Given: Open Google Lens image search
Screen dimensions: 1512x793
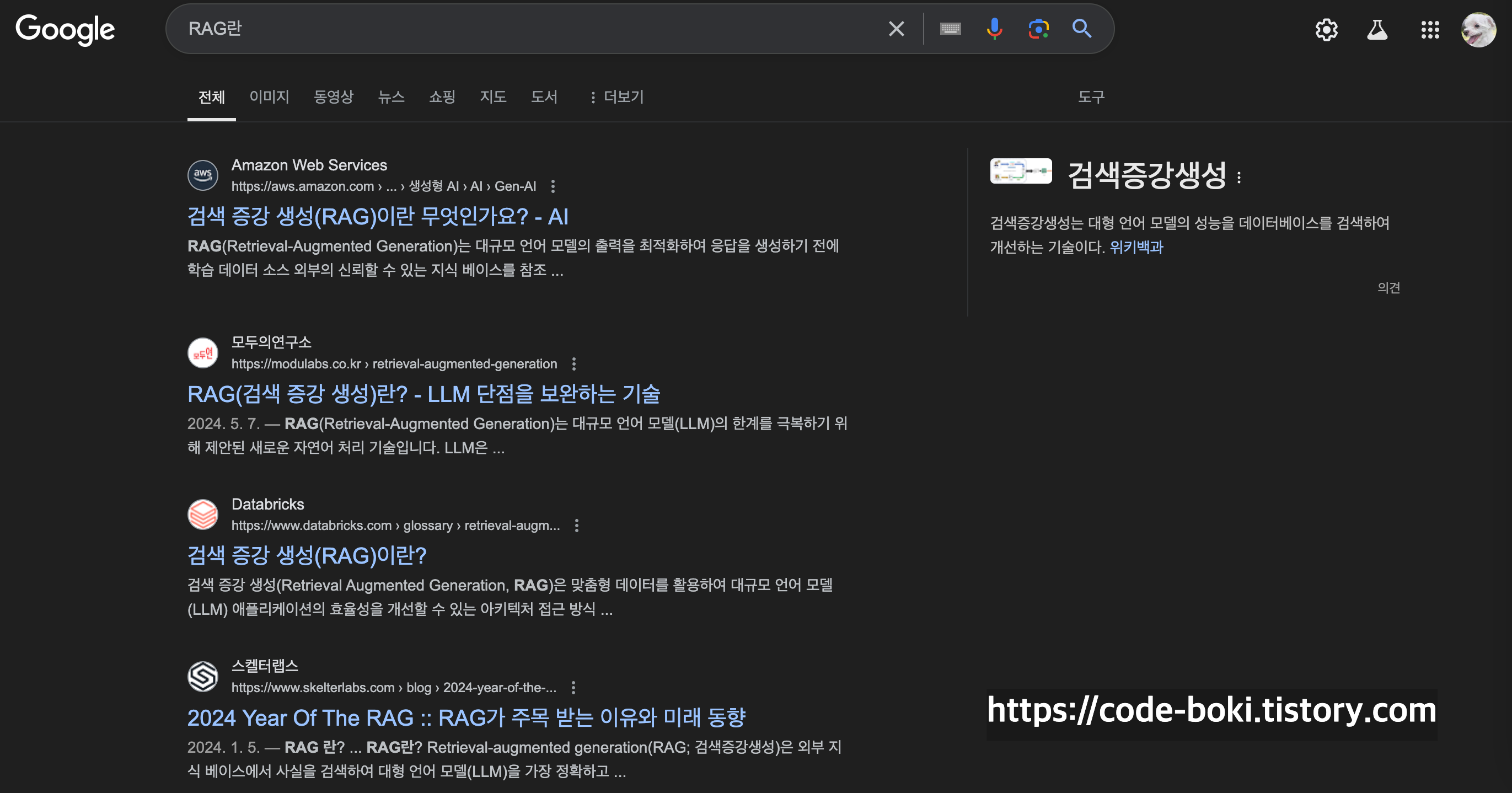Looking at the screenshot, I should click(1038, 29).
